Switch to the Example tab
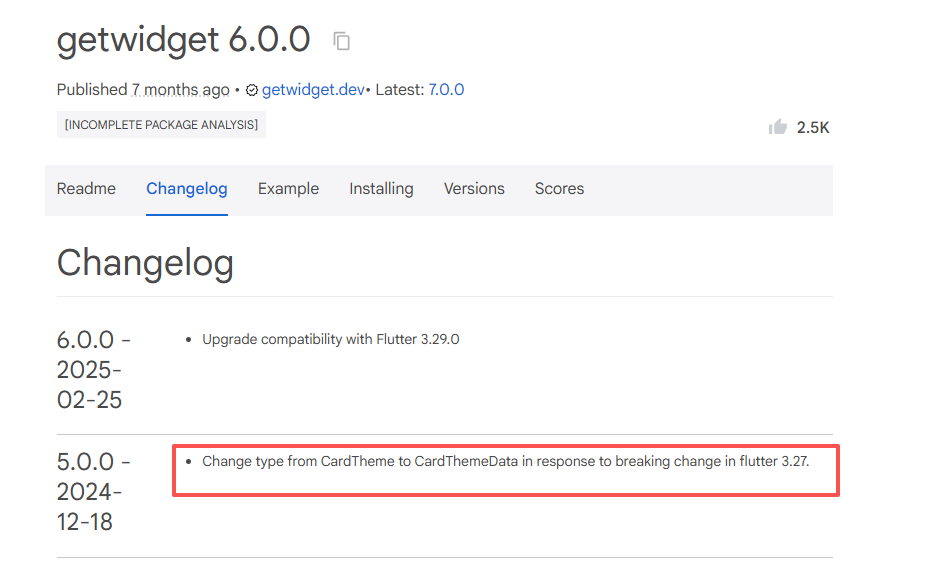The height and width of the screenshot is (563, 927). click(x=288, y=188)
